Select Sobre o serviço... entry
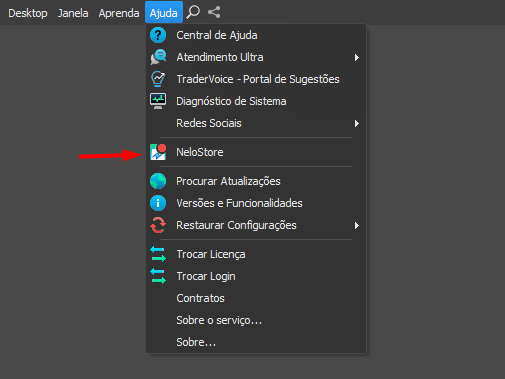This screenshot has width=505, height=379. click(256, 320)
